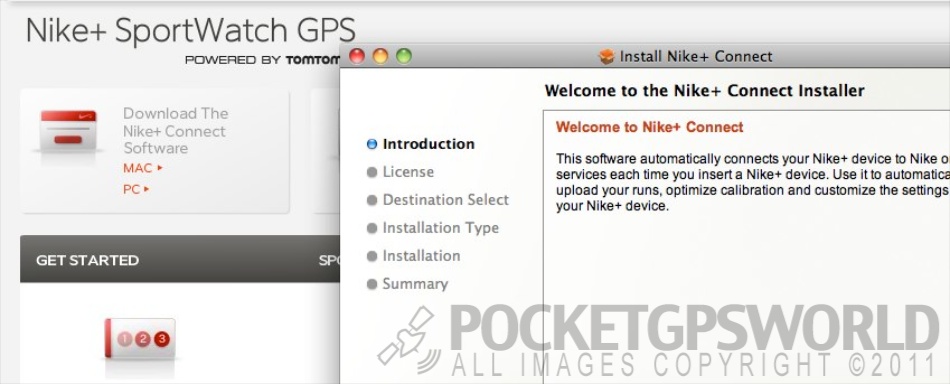Screen dimensions: 950x384
Task: Click the 1-2-3 steps icon under Get Started
Action: click(x=140, y=339)
